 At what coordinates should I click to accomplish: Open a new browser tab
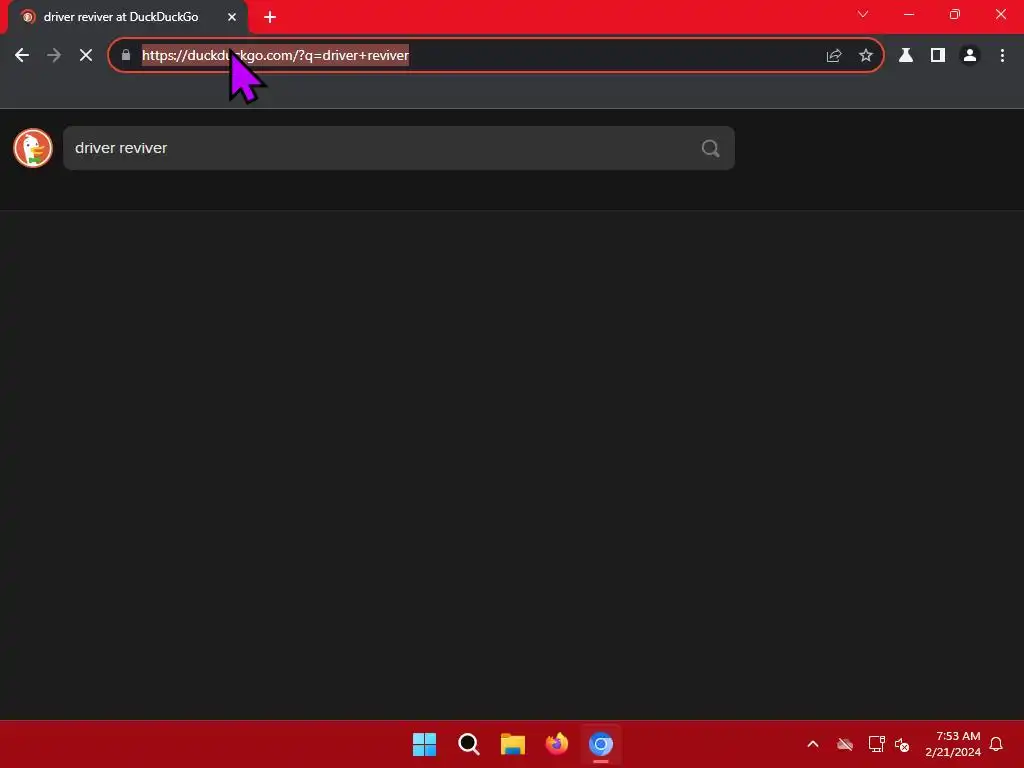(x=270, y=17)
